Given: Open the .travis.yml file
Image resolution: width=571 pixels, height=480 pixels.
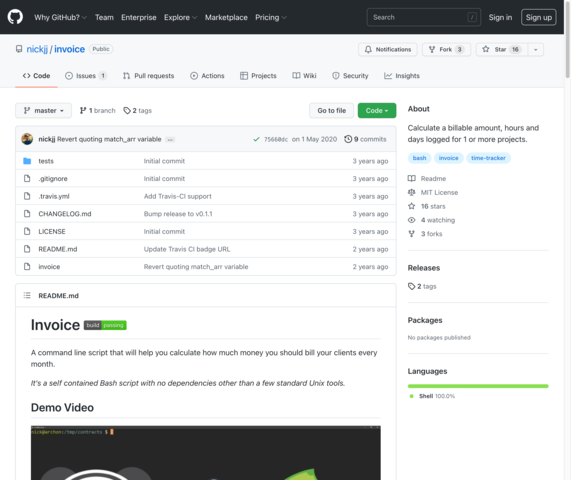Looking at the screenshot, I should 54,196.
